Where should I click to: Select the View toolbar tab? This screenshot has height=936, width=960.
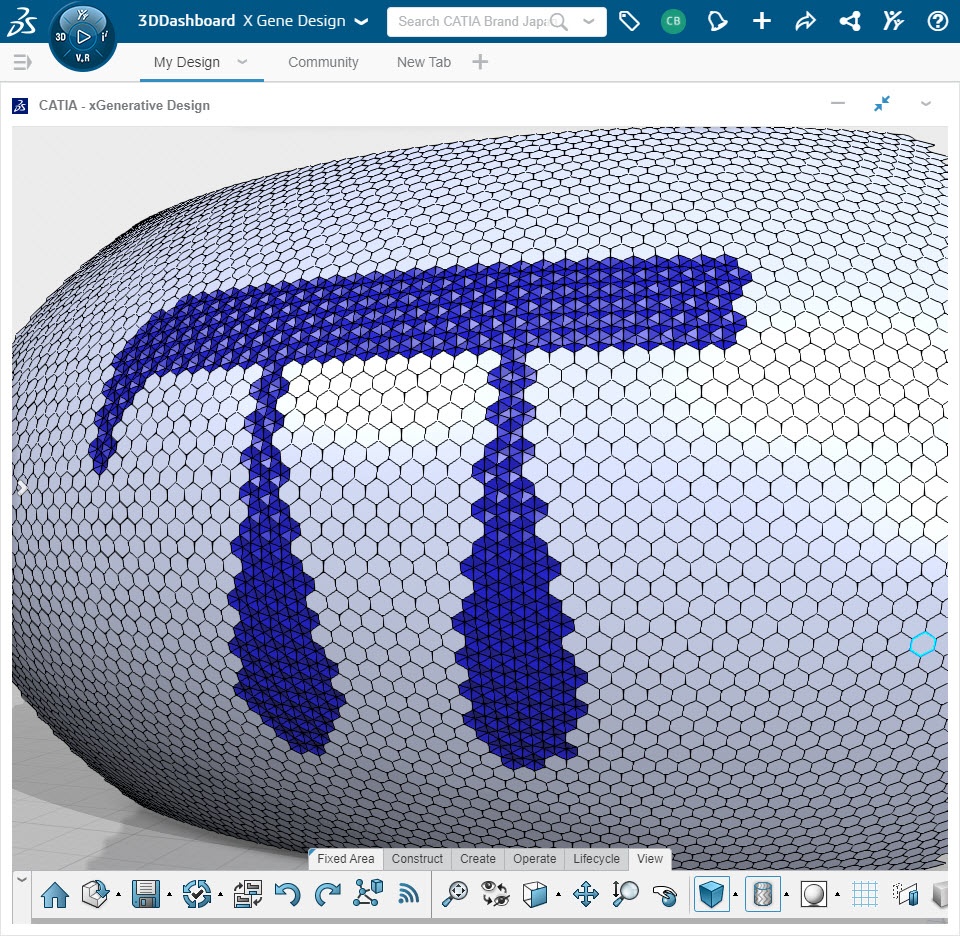pos(650,859)
